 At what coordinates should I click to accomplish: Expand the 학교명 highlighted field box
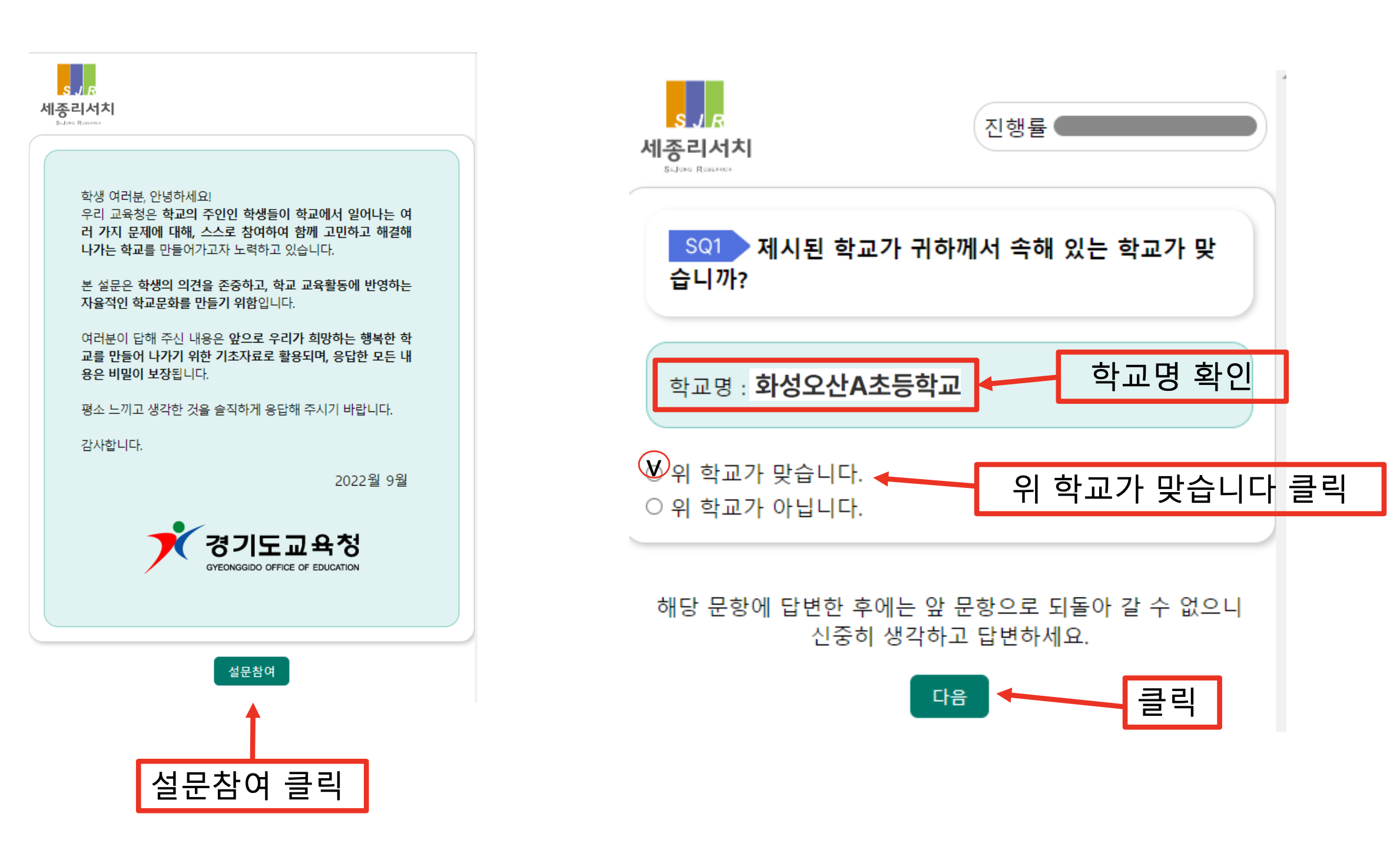[815, 384]
